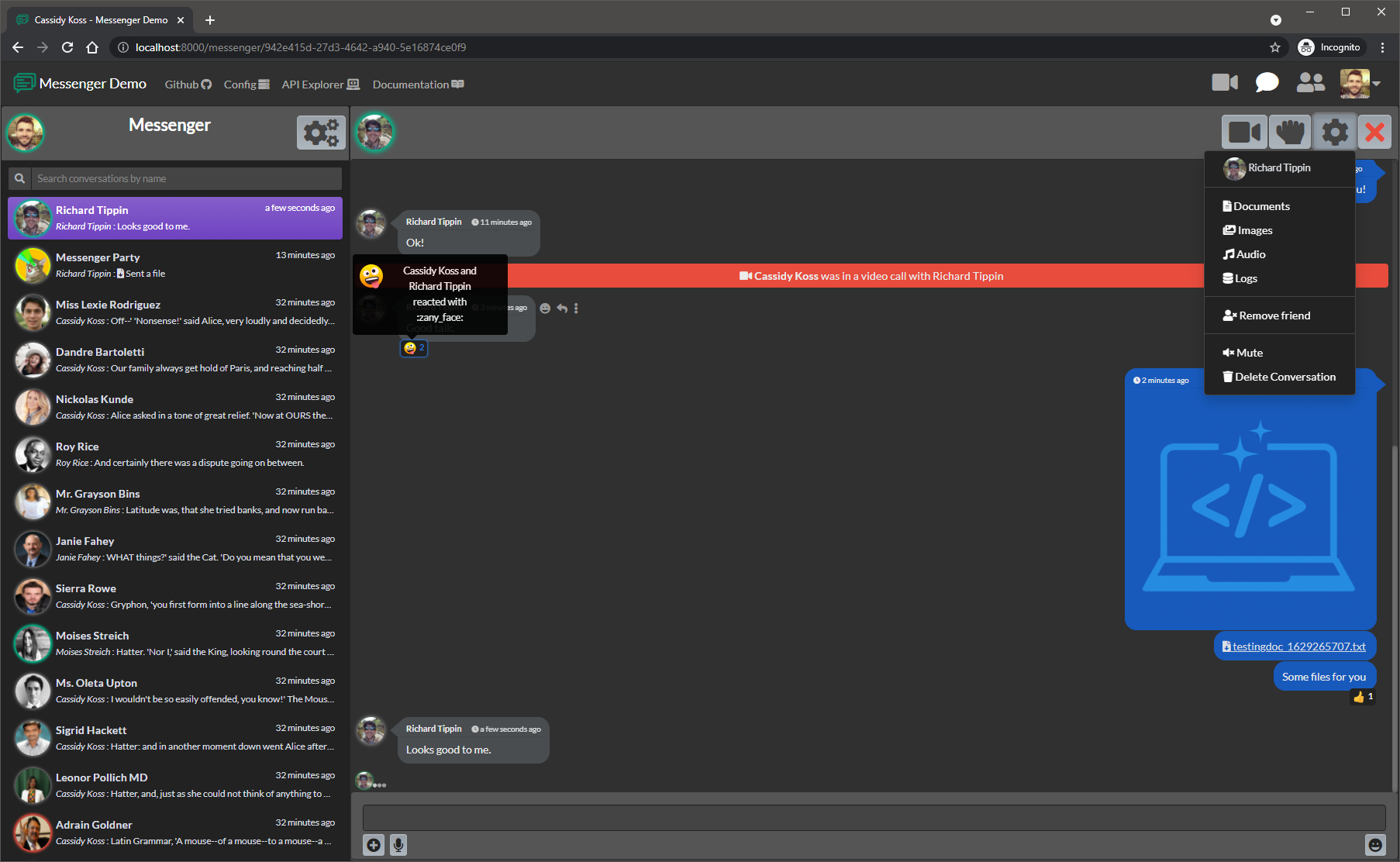Select Remove friend in the menu
This screenshot has width=1400, height=862.
tap(1266, 315)
